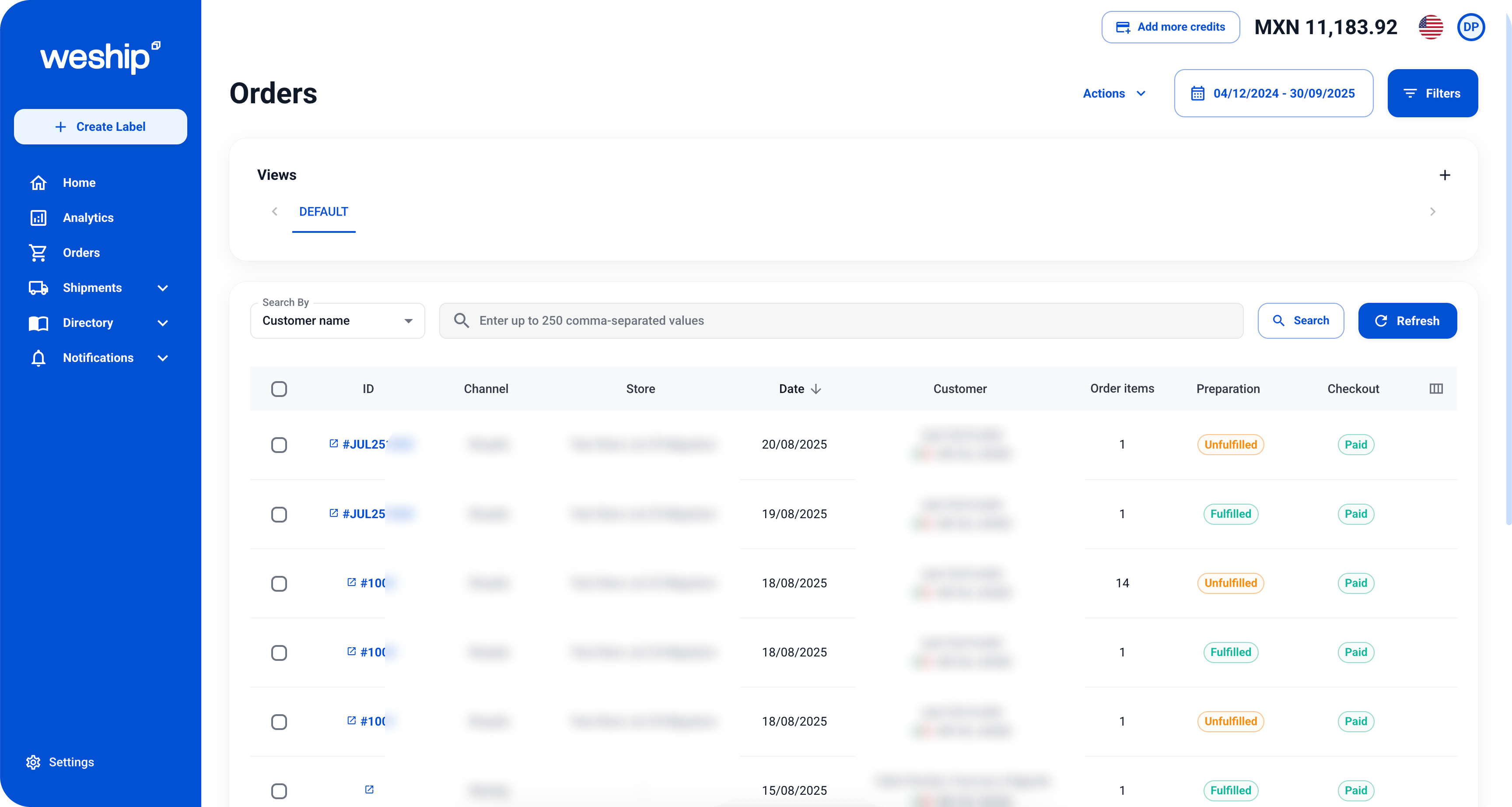1512x807 pixels.
Task: Select the checkbox for 14-item order
Action: click(279, 583)
